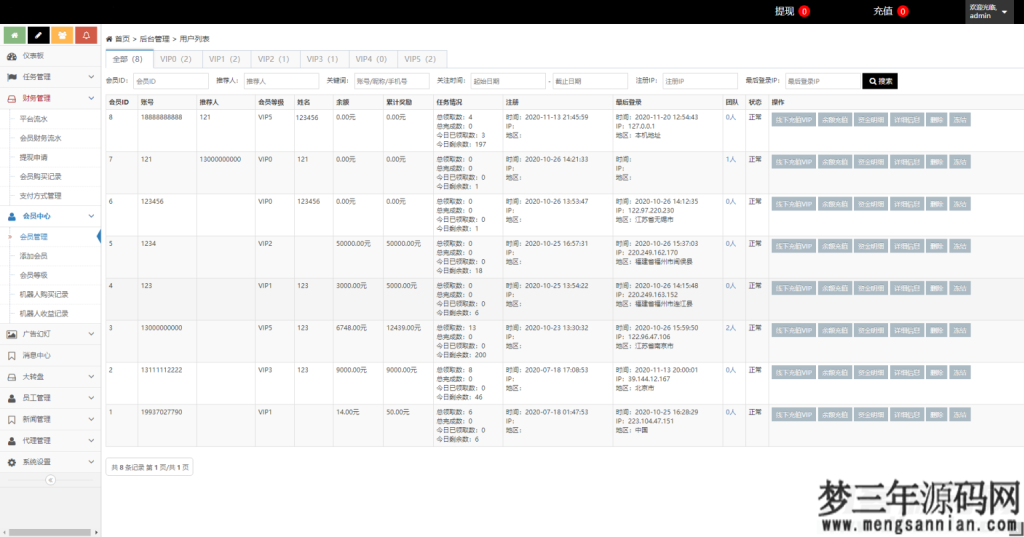This screenshot has width=1024, height=537.
Task: Click 资金明细 for account 13111112222
Action: (x=871, y=373)
